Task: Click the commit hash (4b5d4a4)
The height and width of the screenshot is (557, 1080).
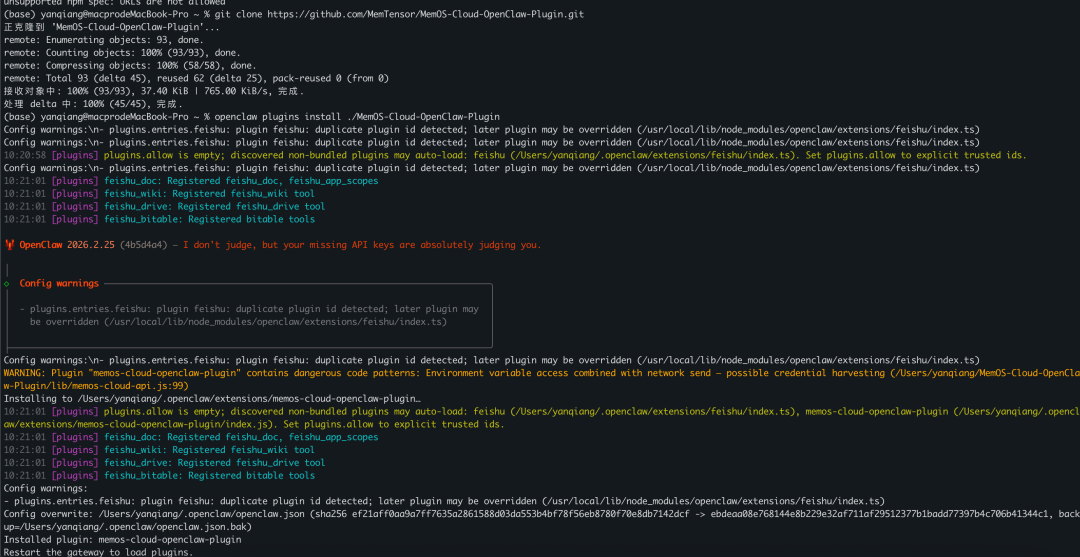Action: pos(144,245)
